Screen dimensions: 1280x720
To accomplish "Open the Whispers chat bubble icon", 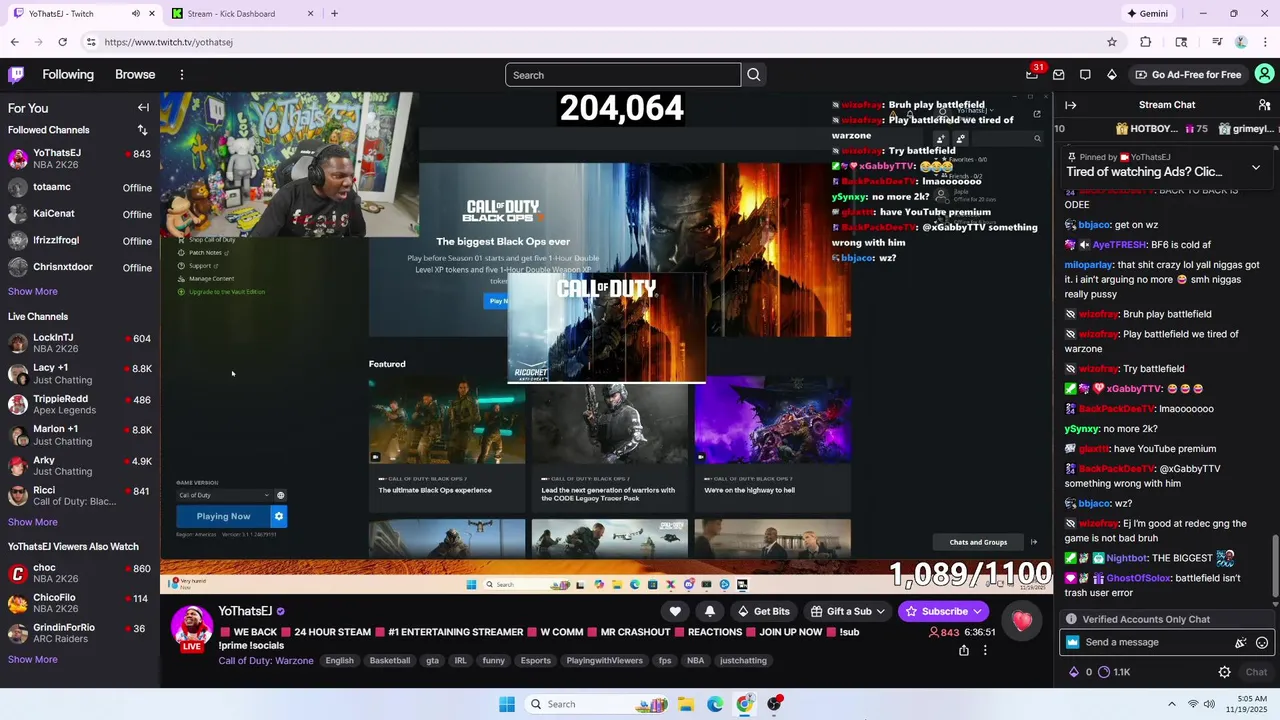I will pyautogui.click(x=1085, y=75).
